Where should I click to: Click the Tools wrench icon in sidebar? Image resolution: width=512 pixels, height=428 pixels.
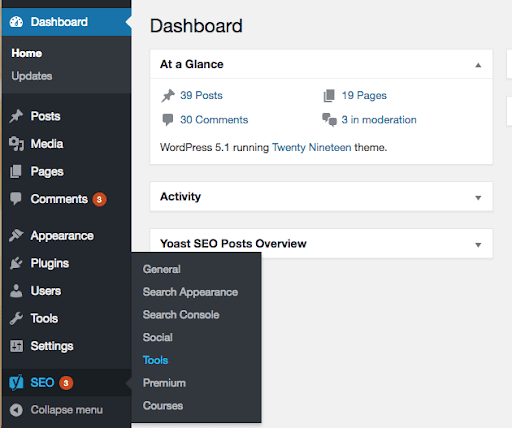16,318
